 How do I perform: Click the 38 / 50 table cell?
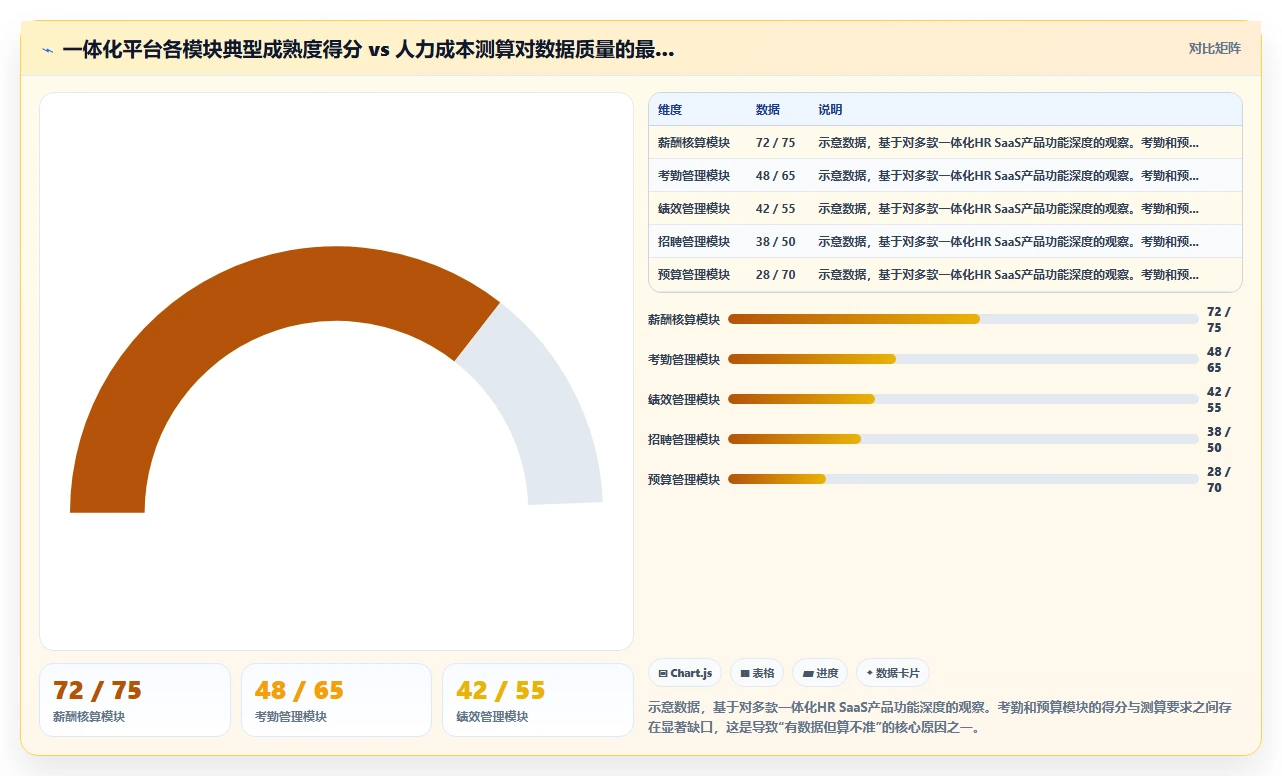pyautogui.click(x=776, y=242)
